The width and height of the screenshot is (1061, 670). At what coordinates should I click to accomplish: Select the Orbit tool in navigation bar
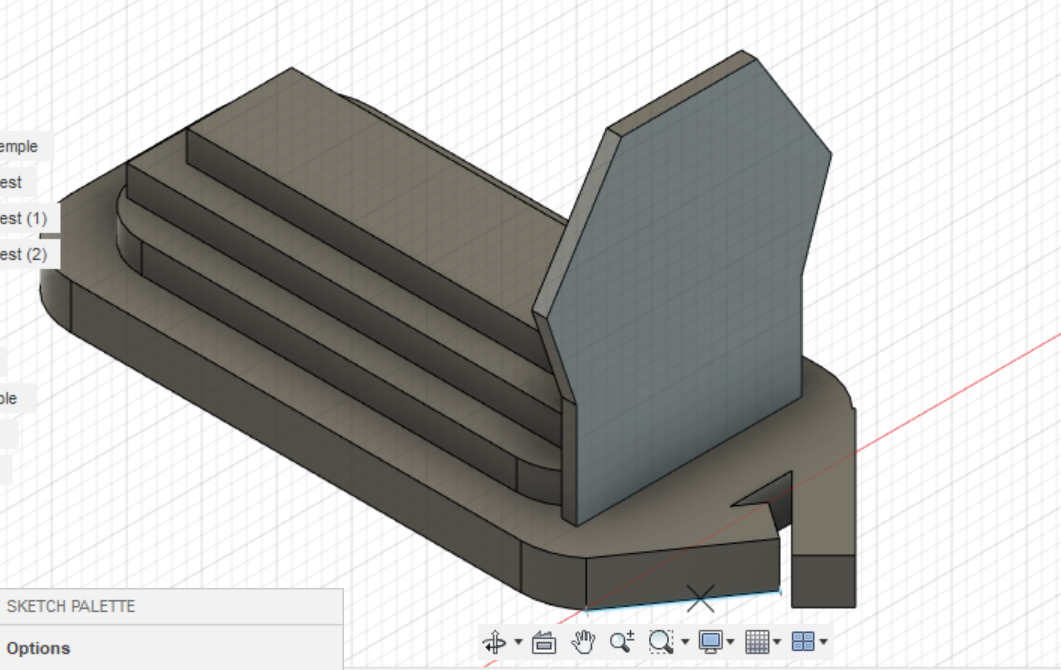(495, 642)
